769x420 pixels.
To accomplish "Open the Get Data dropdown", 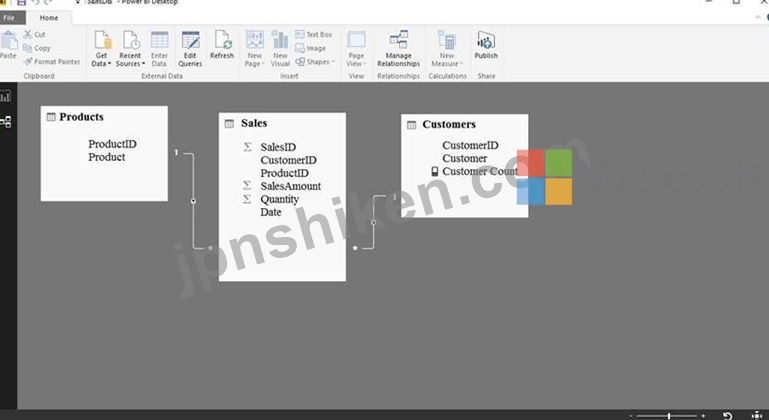I will coord(102,49).
